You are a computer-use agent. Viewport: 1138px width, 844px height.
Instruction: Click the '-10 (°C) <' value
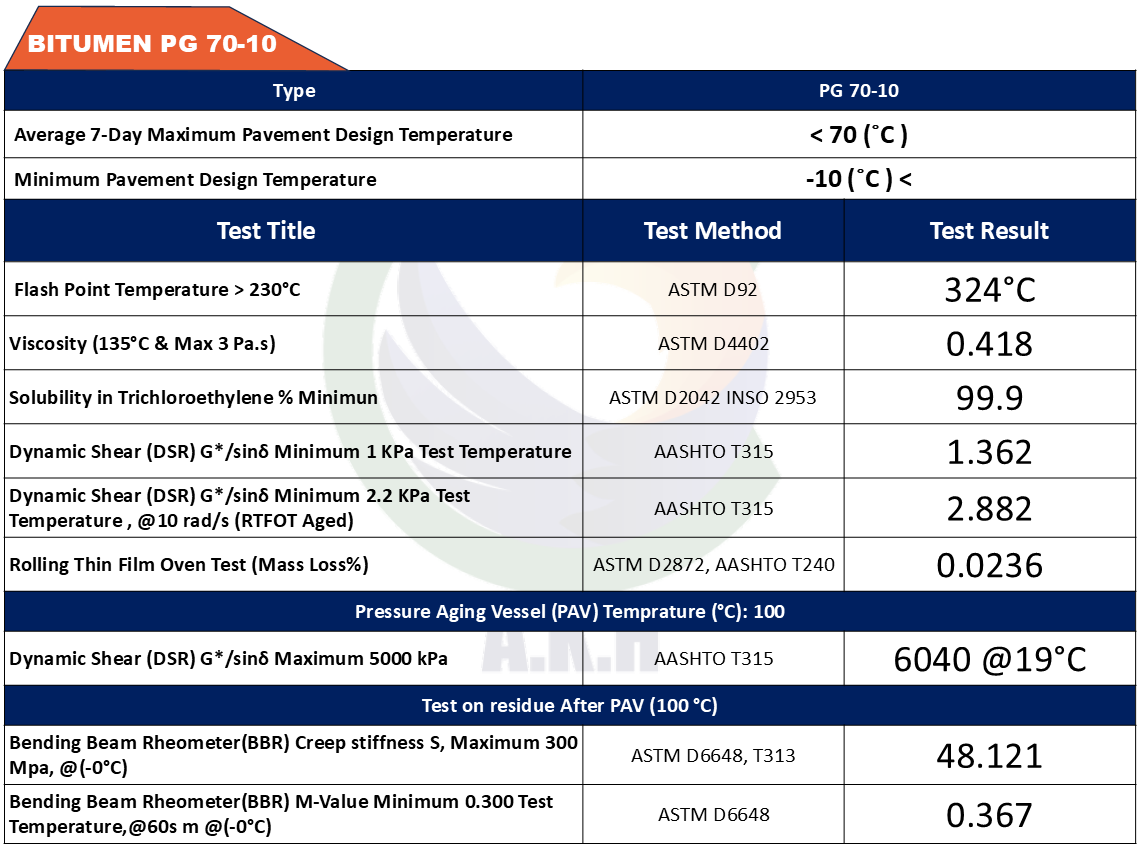[x=859, y=179]
